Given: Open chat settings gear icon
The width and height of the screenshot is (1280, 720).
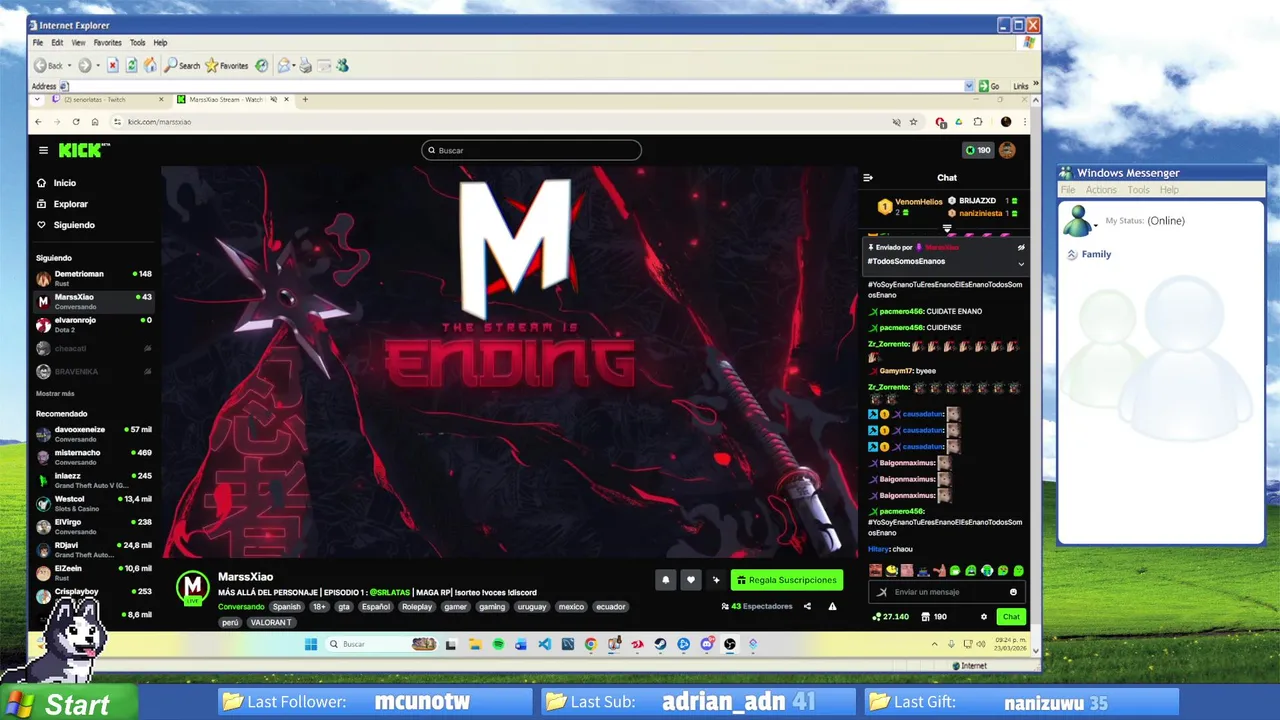Looking at the screenshot, I should [x=984, y=617].
